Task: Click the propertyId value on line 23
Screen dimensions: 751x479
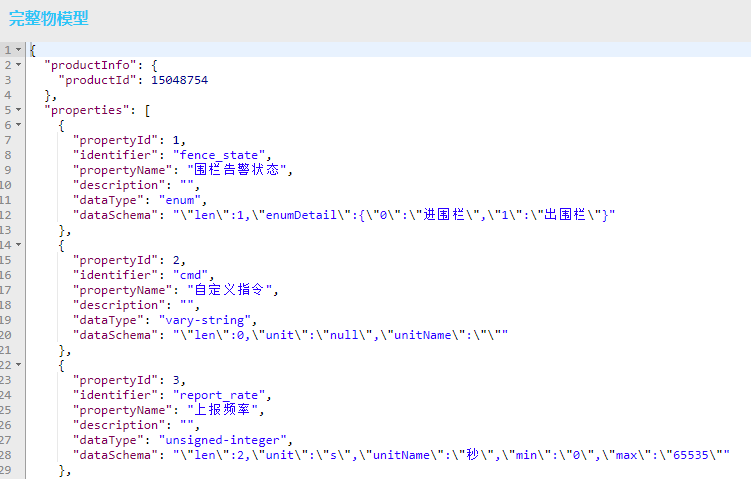Action: 176,380
